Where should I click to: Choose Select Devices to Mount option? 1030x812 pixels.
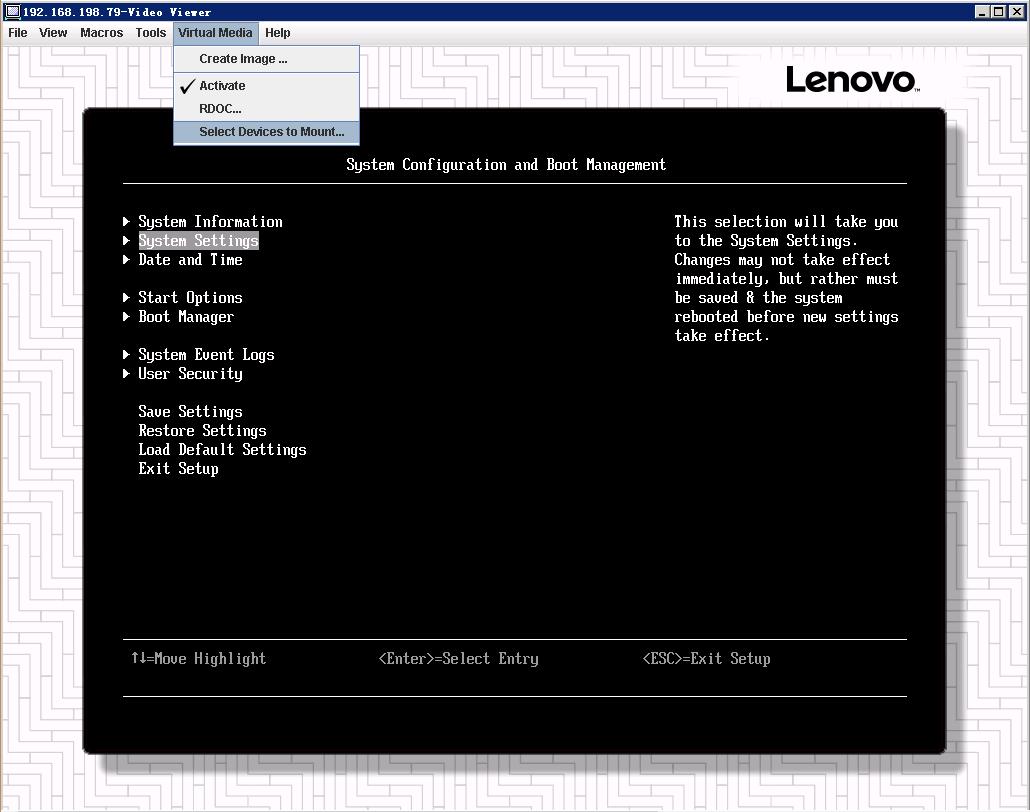tap(271, 132)
